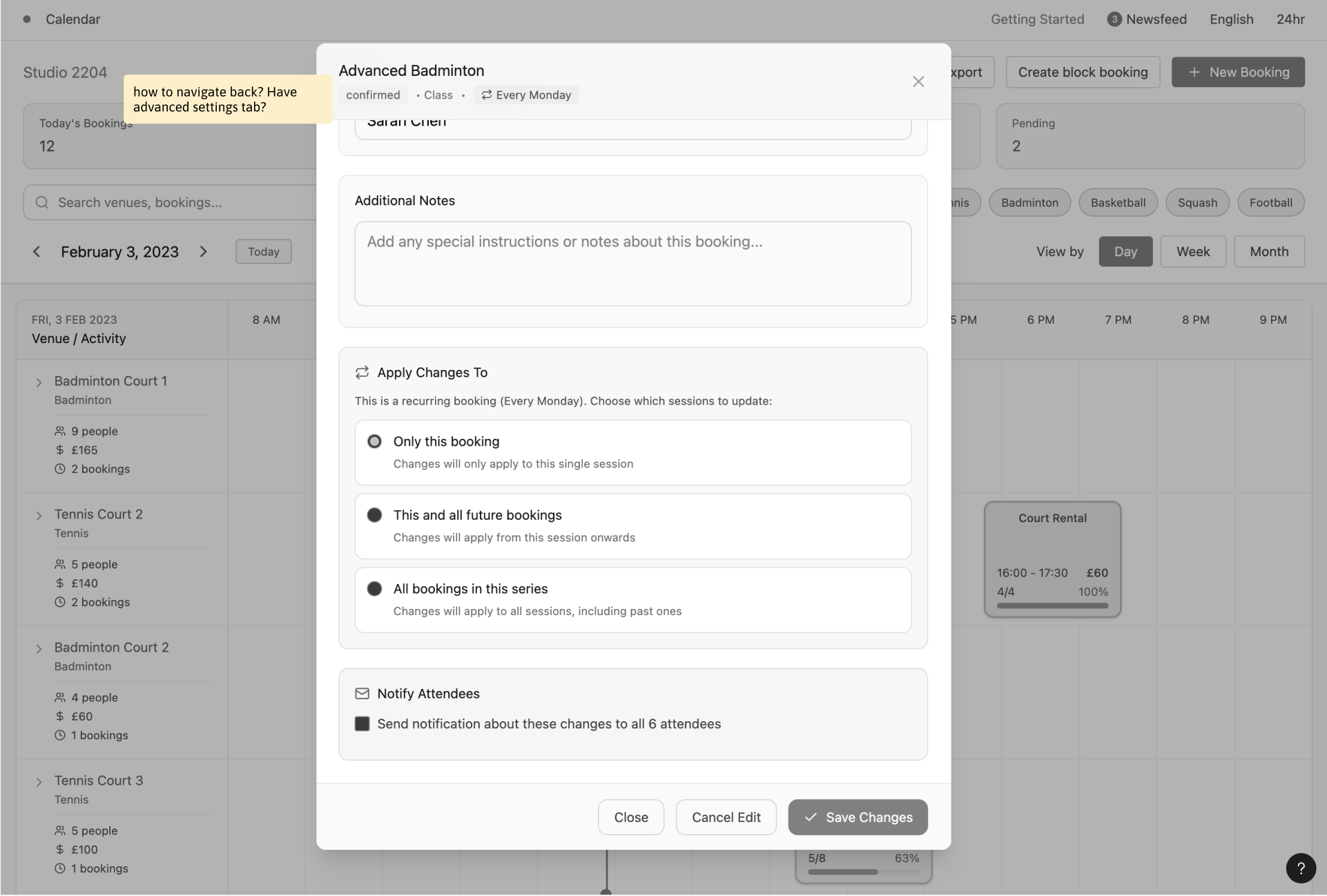This screenshot has height=896, width=1327.
Task: Switch to Week view
Action: pos(1192,252)
